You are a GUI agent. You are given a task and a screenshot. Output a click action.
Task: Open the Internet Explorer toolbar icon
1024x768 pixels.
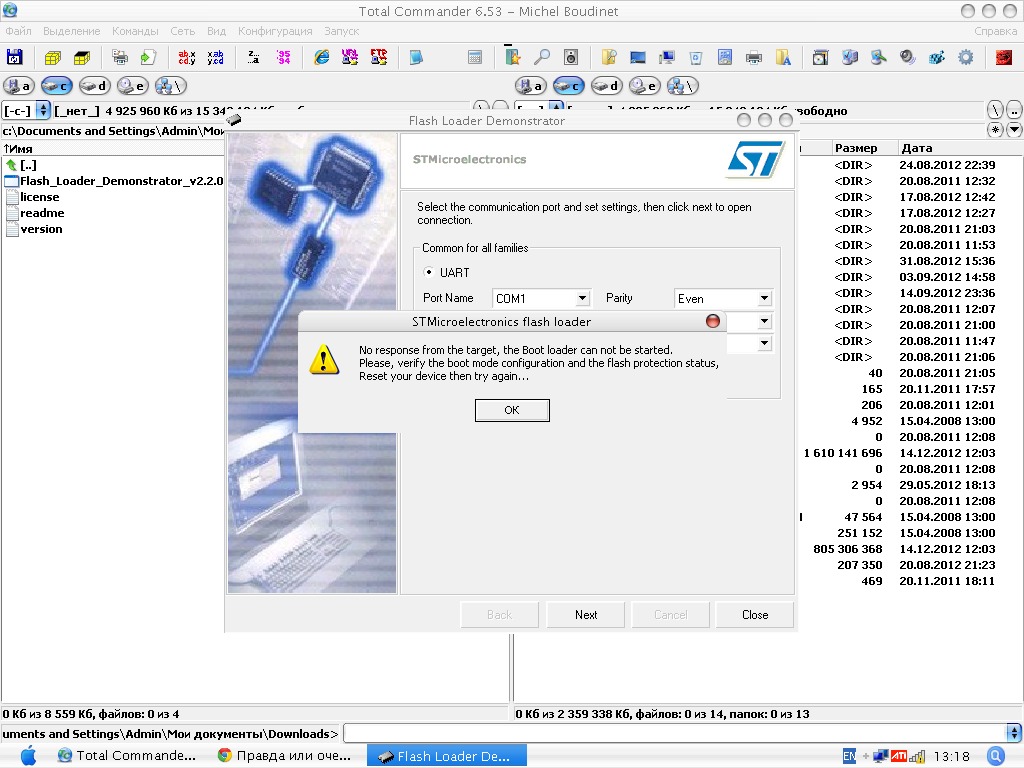pyautogui.click(x=321, y=57)
